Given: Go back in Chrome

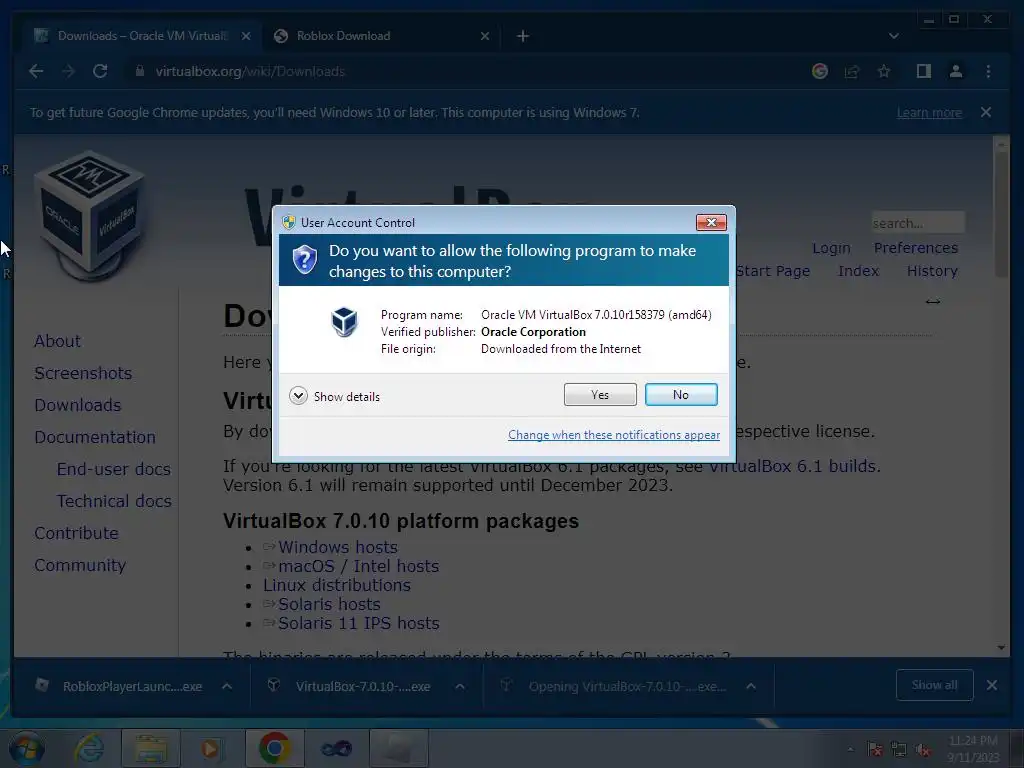Looking at the screenshot, I should [37, 71].
